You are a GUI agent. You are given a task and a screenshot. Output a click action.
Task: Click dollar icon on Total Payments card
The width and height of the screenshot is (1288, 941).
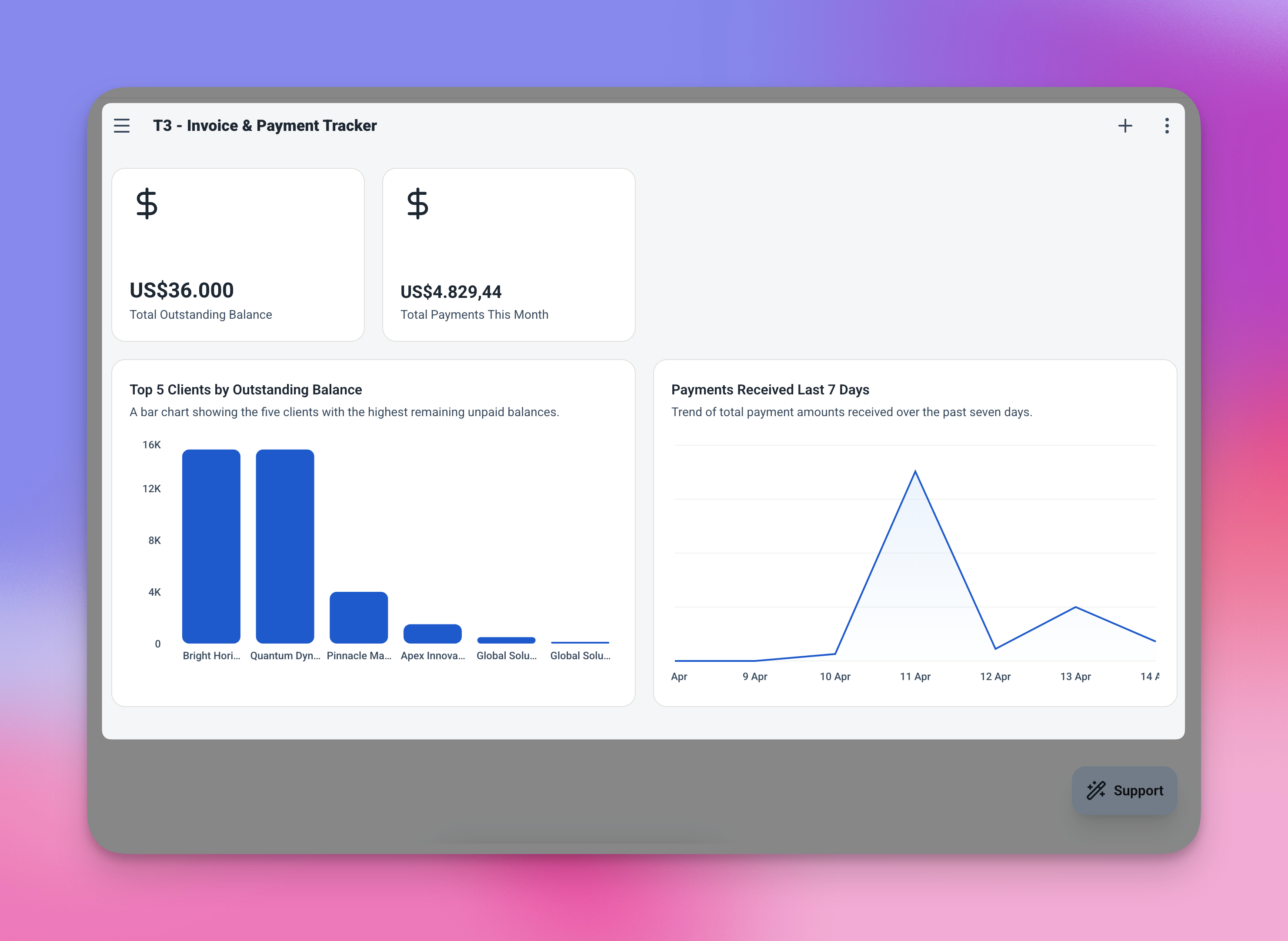pyautogui.click(x=417, y=204)
